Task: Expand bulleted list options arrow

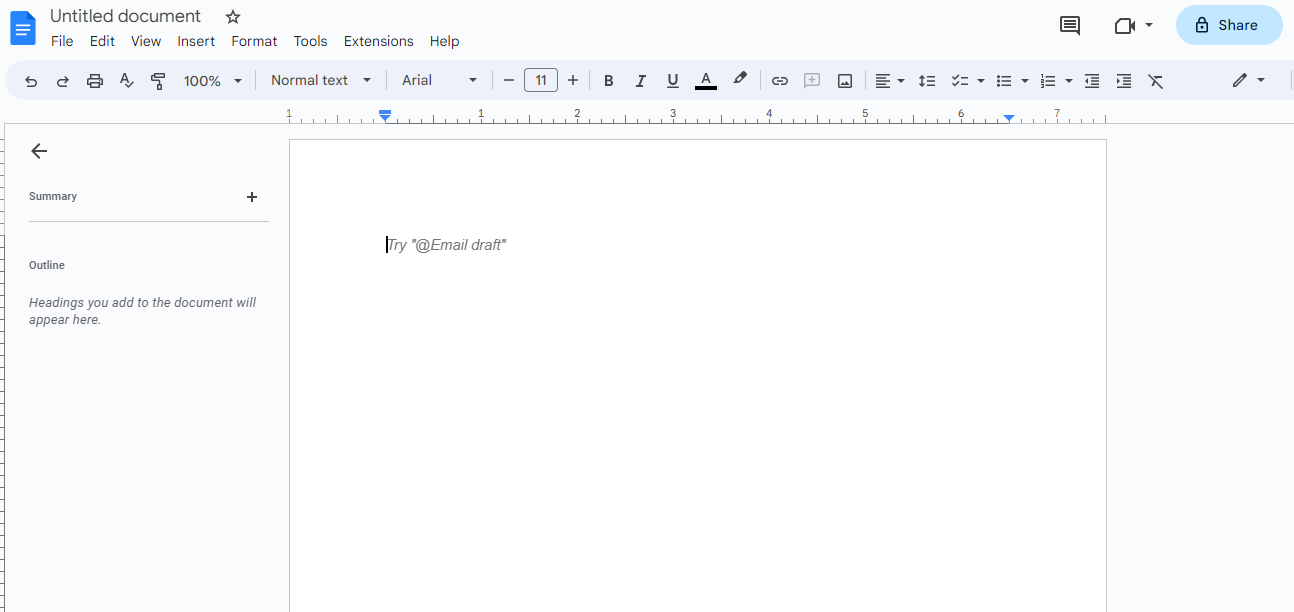Action: tap(1025, 81)
